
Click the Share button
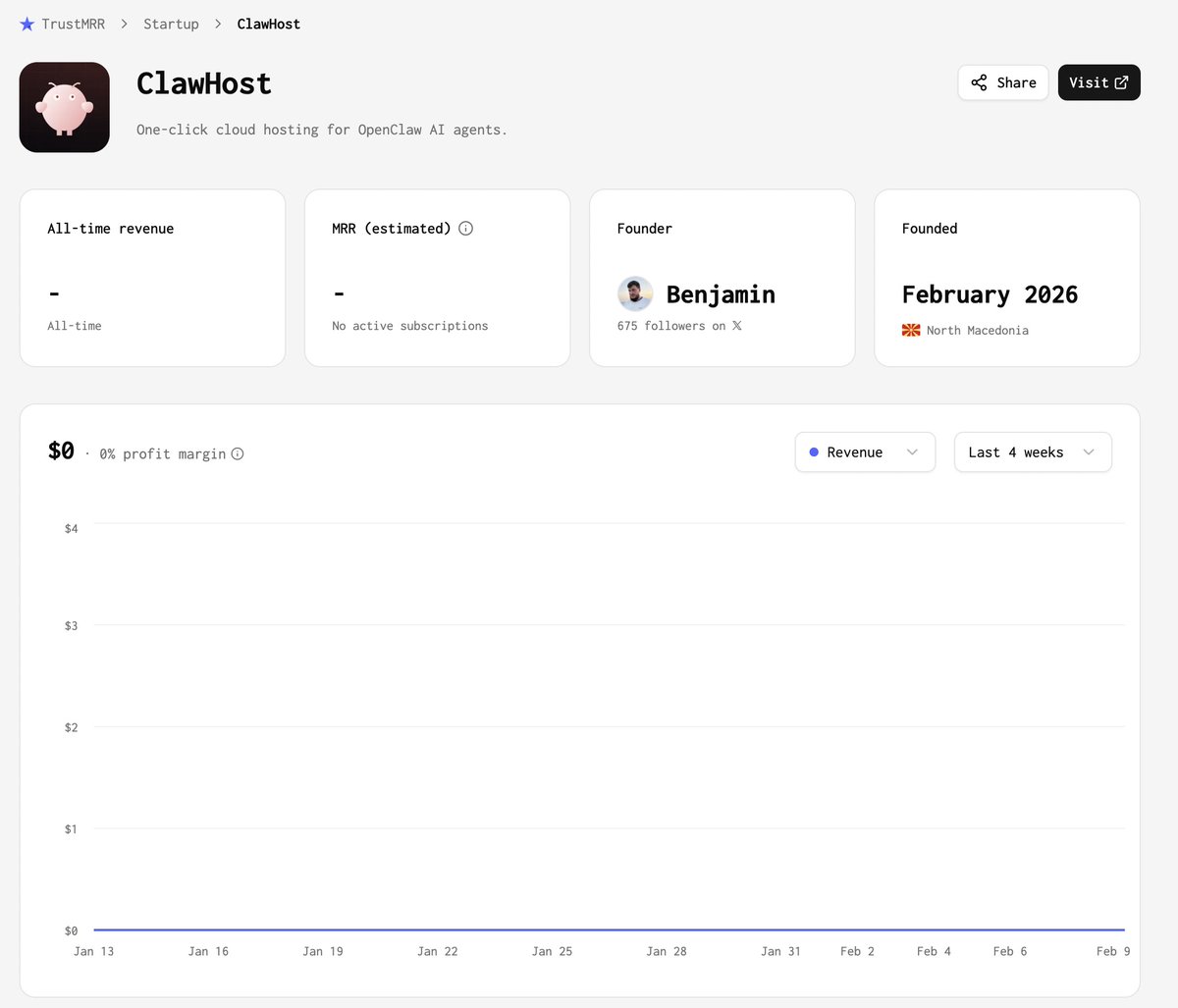click(x=1003, y=82)
